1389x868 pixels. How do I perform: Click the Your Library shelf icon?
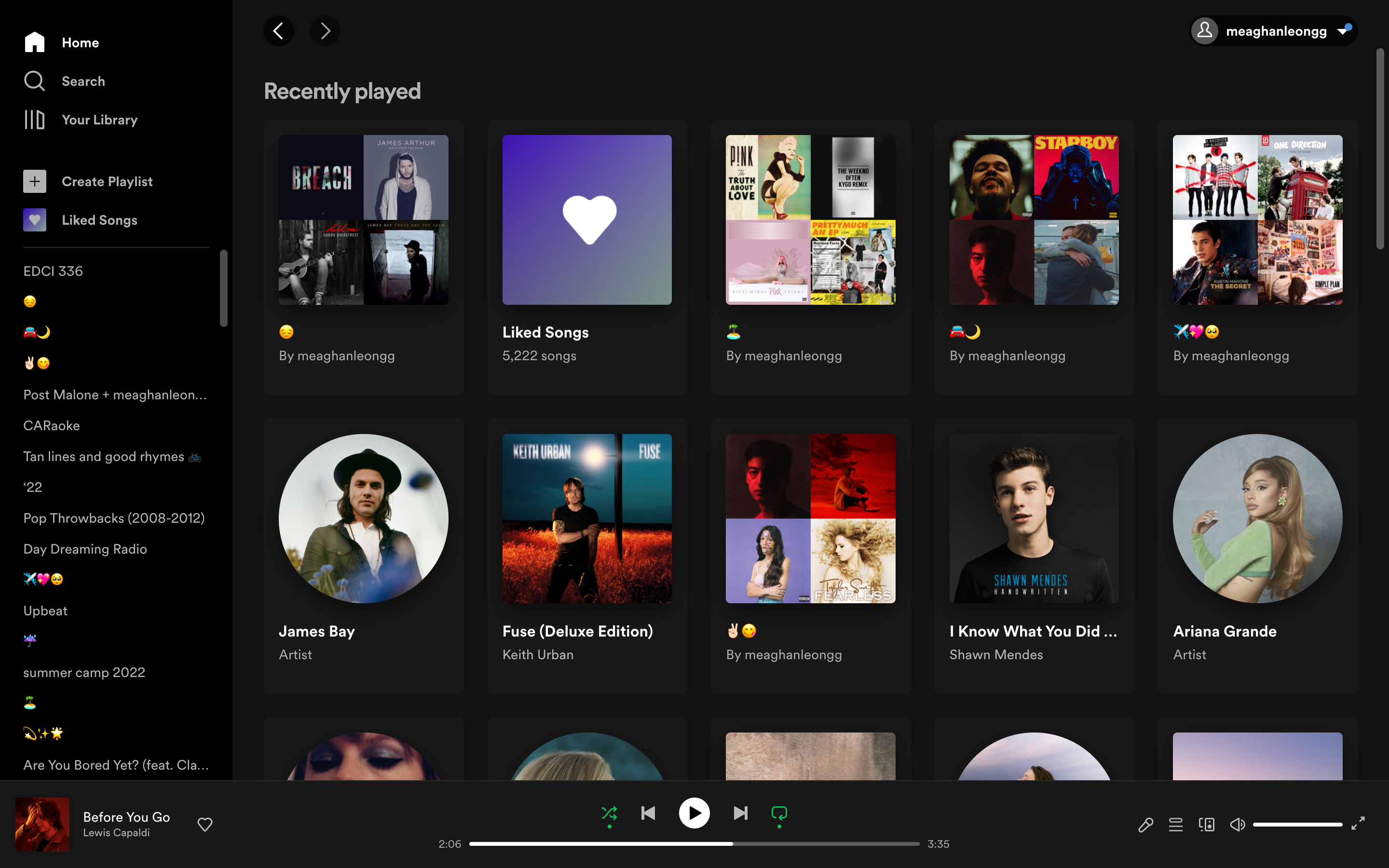pyautogui.click(x=34, y=120)
